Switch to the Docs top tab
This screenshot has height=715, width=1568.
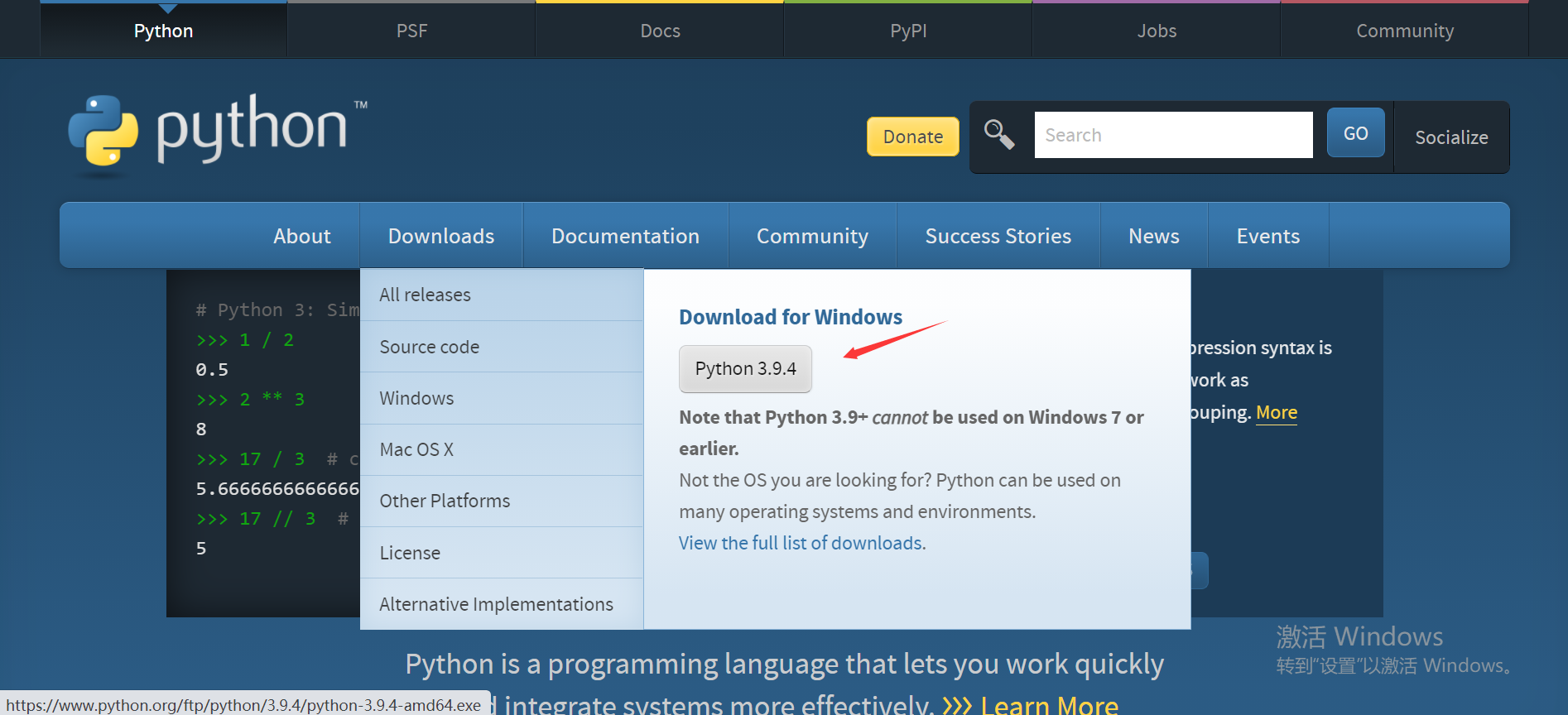660,31
